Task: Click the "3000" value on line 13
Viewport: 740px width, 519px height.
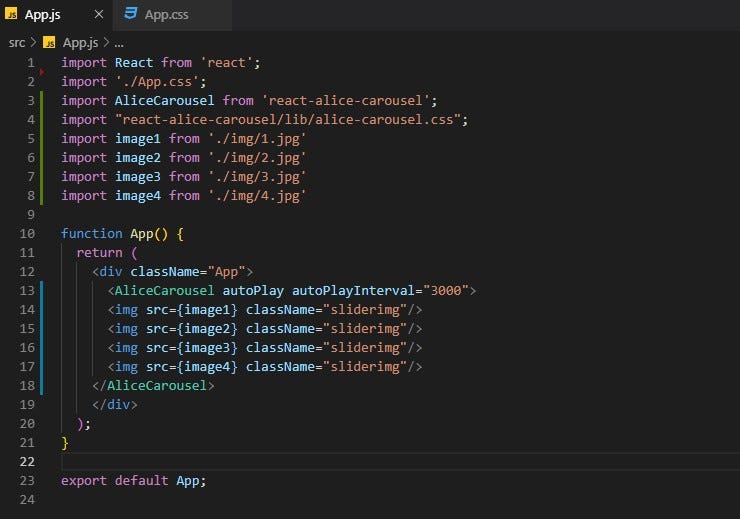Action: click(x=446, y=291)
